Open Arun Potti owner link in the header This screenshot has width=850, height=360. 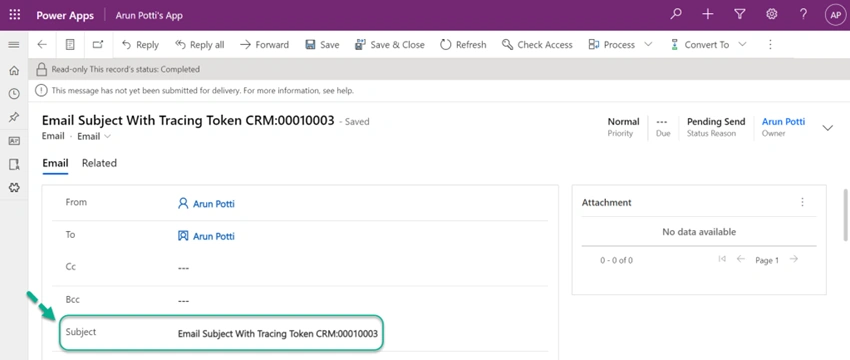click(x=783, y=122)
